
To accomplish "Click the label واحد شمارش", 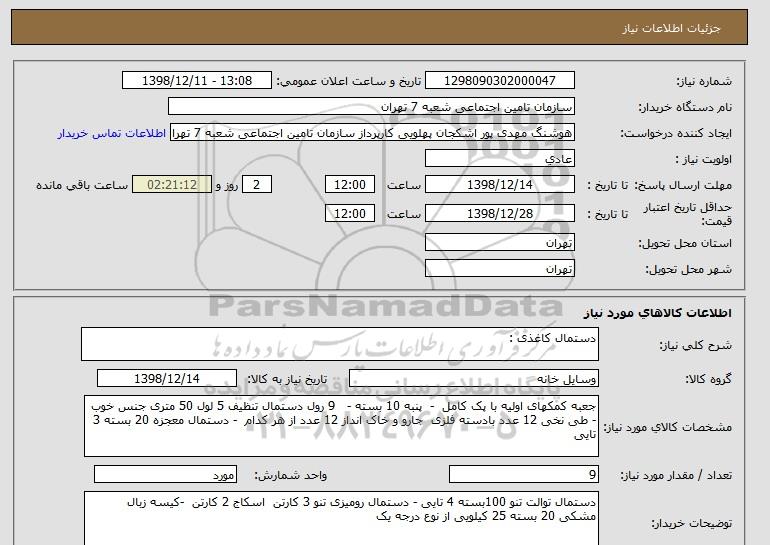I will point(291,475).
